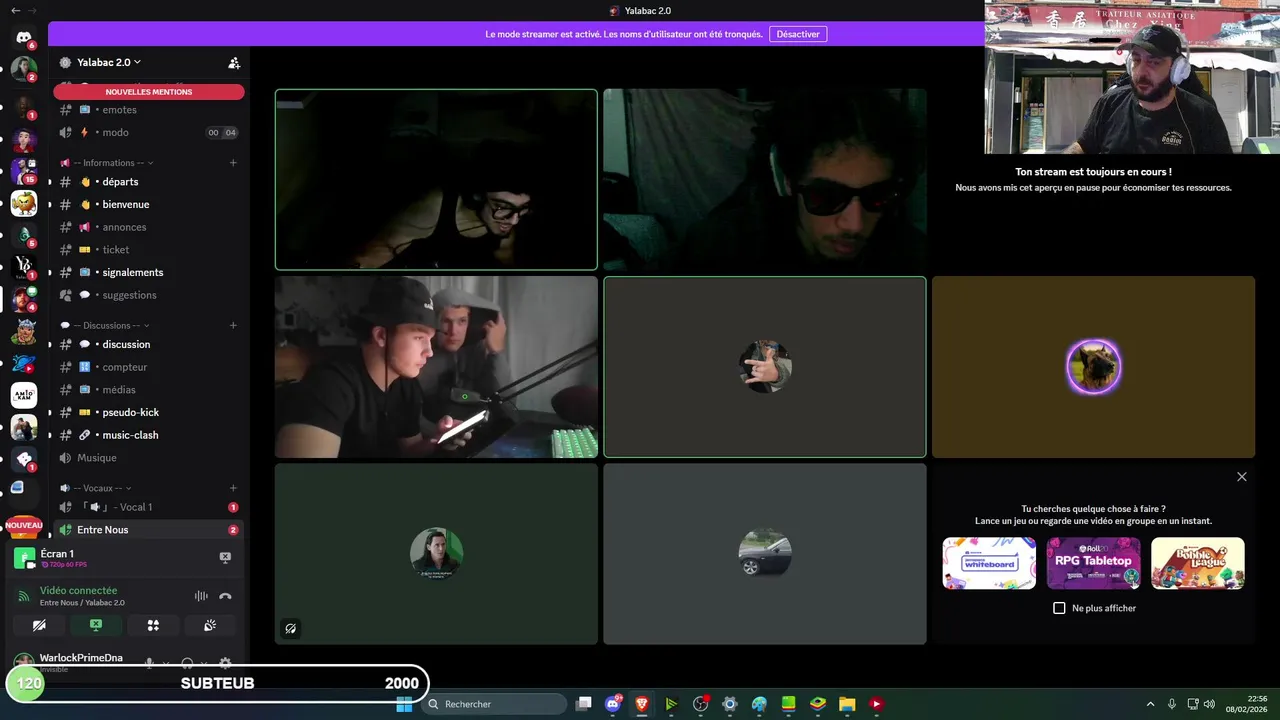The width and height of the screenshot is (1280, 720).
Task: Disconnect from voice with the hang-up icon
Action: click(225, 596)
